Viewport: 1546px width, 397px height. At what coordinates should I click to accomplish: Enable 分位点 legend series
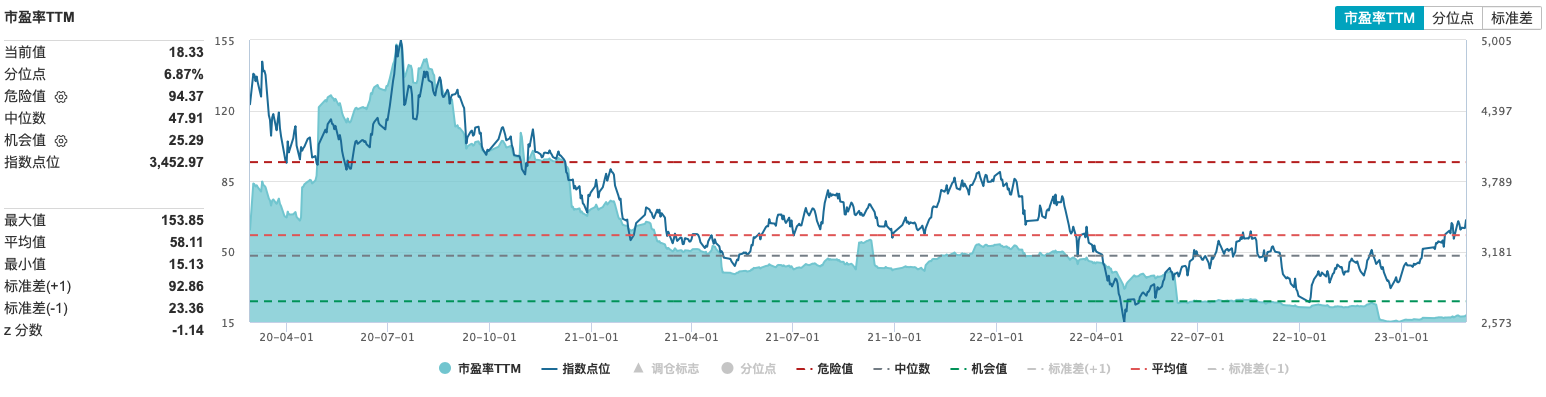pyautogui.click(x=749, y=369)
